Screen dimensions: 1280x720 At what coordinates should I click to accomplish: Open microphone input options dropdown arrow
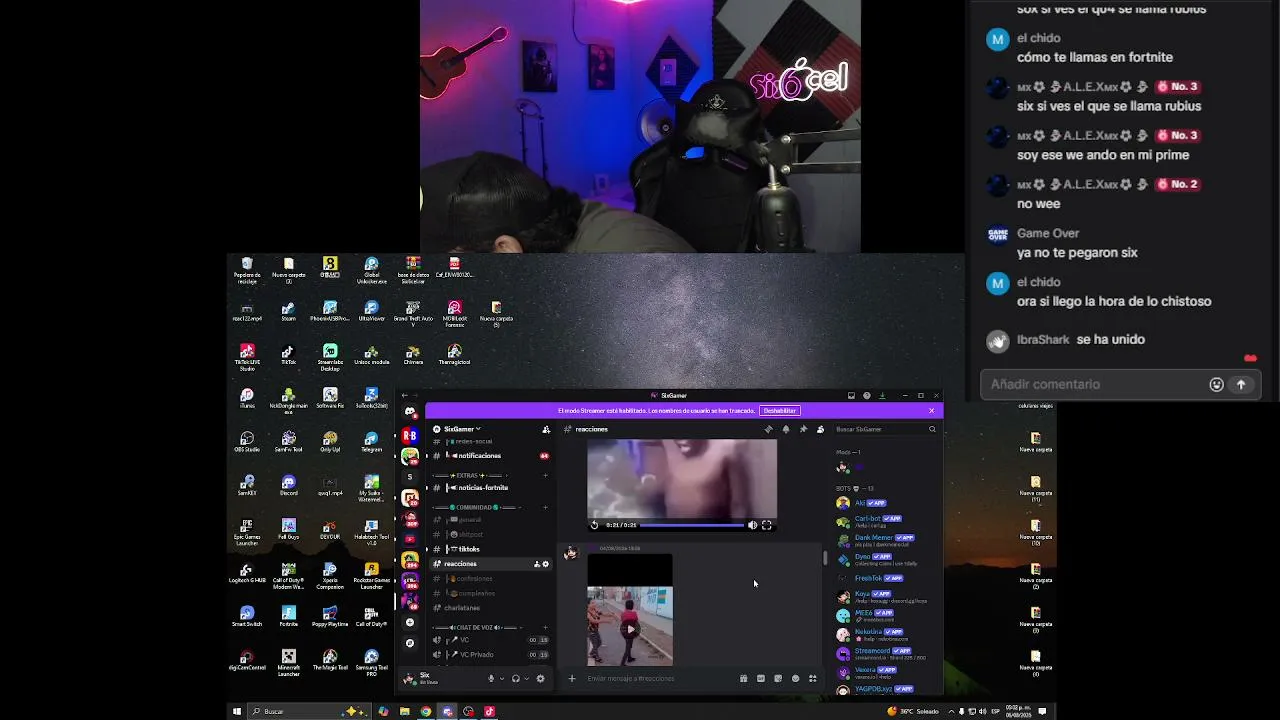[502, 678]
